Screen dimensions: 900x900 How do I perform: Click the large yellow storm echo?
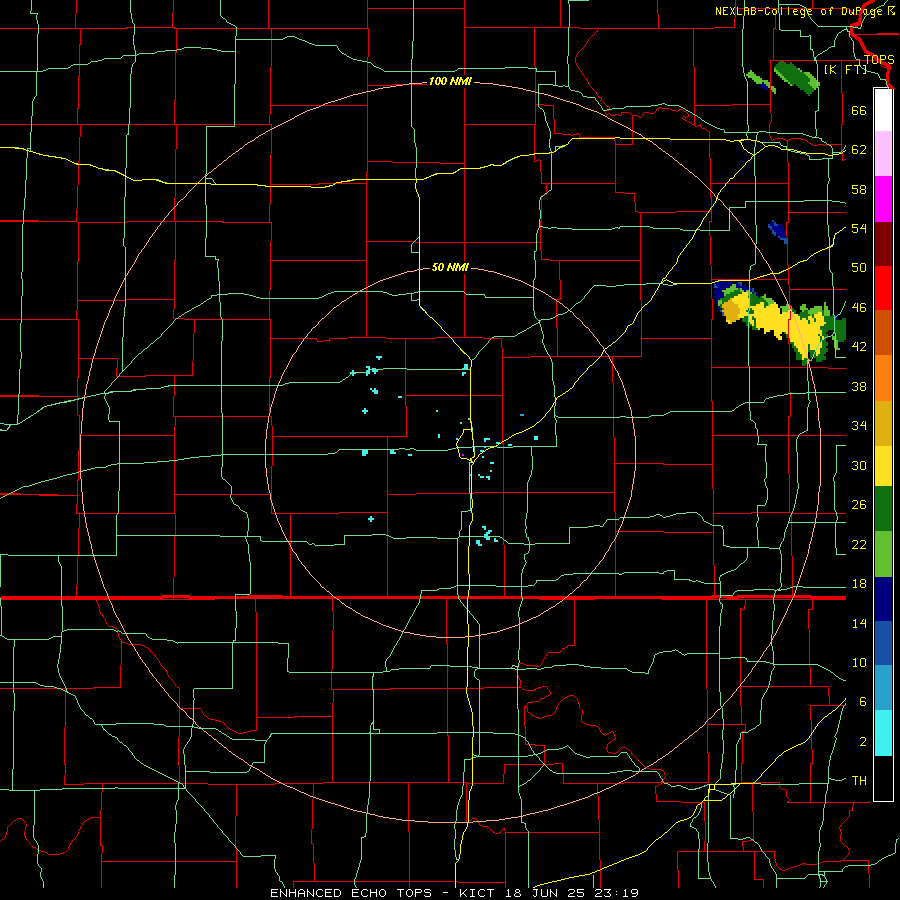click(x=781, y=321)
